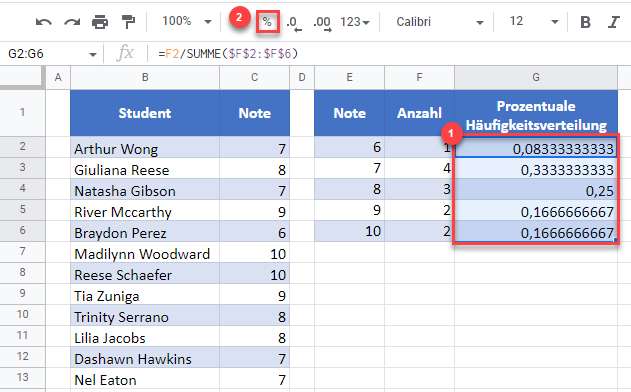The height and width of the screenshot is (392, 631).
Task: Click the Student header cell
Action: point(145,113)
